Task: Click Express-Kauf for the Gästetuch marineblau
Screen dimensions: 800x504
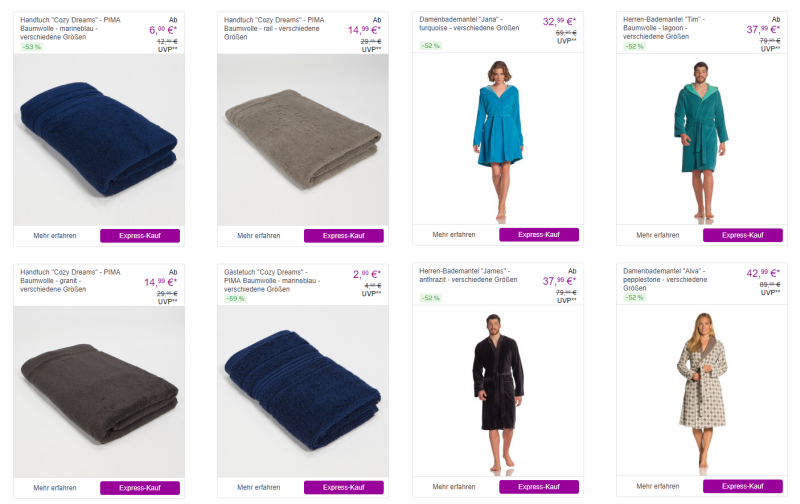Action: (343, 487)
